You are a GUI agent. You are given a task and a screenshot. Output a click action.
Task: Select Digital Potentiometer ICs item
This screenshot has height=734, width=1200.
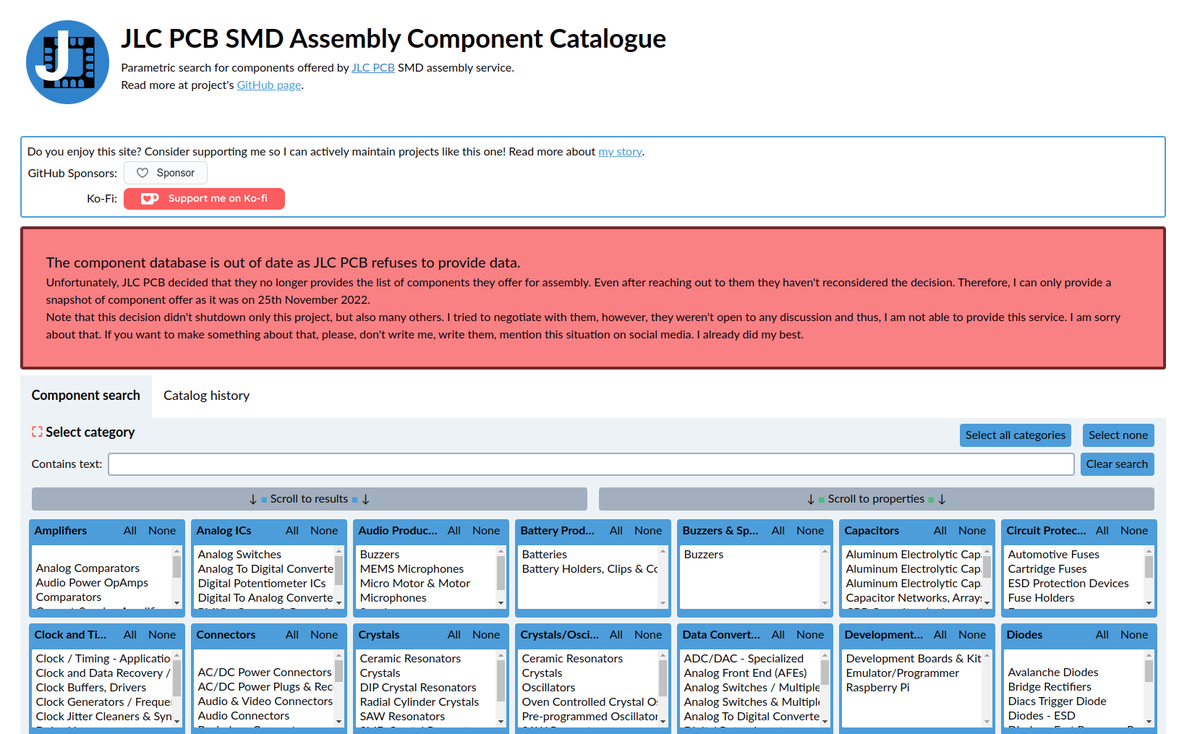[262, 583]
